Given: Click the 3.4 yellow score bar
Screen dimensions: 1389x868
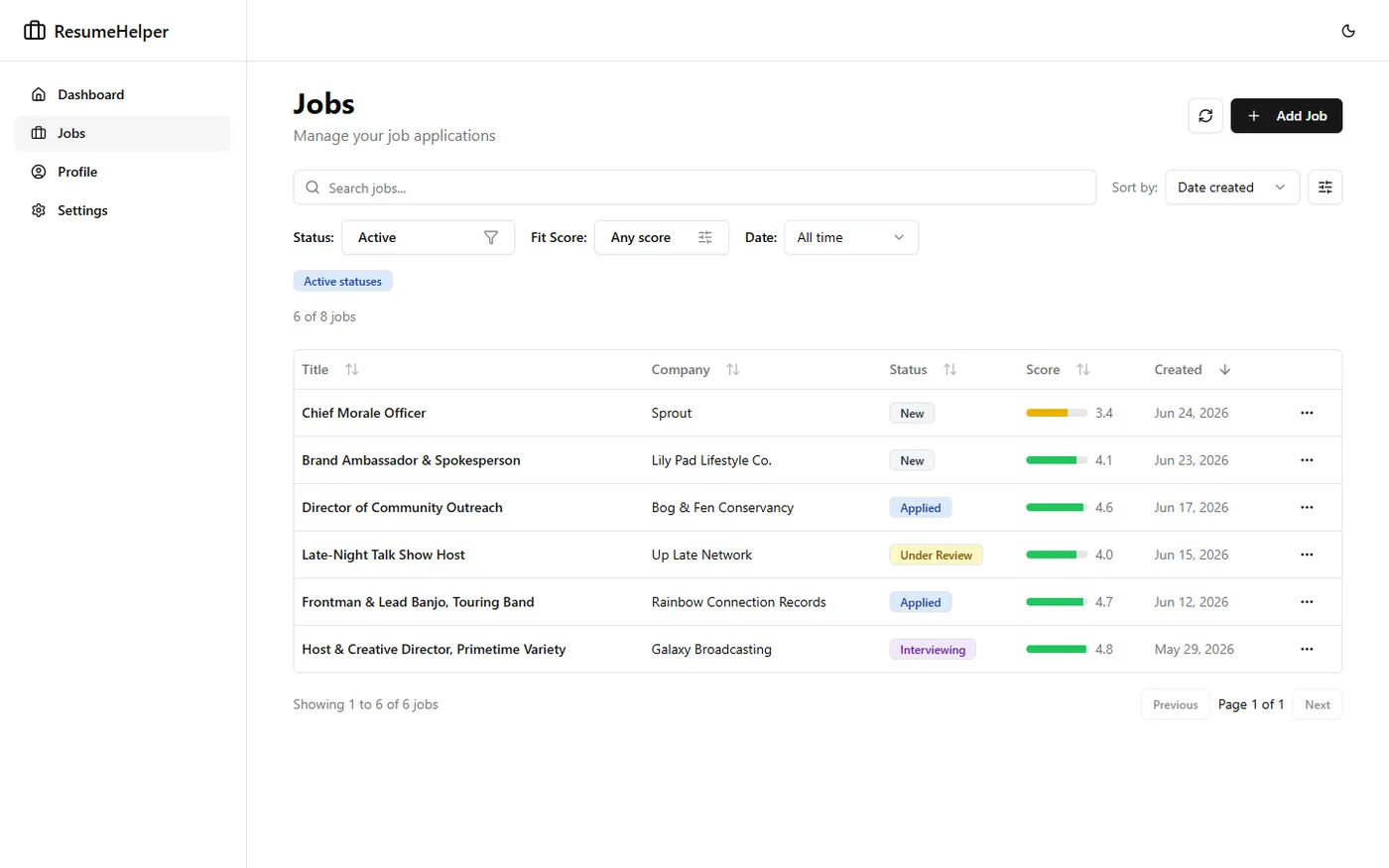Looking at the screenshot, I should click(1057, 413).
